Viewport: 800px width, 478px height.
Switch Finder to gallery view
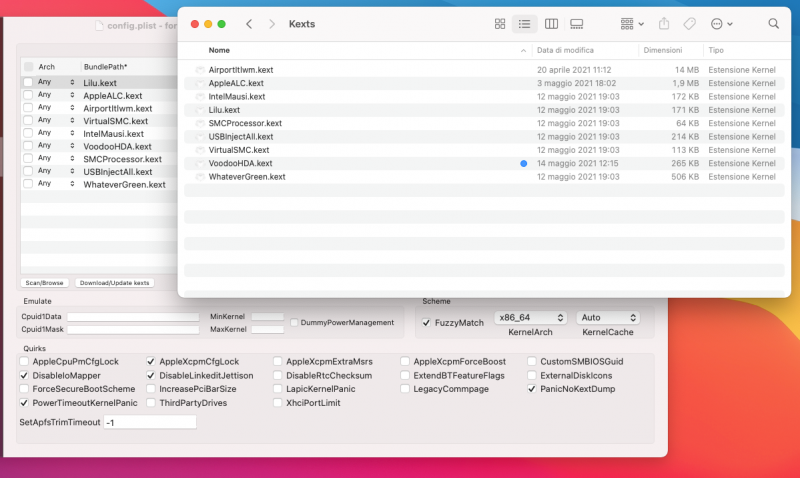577,24
